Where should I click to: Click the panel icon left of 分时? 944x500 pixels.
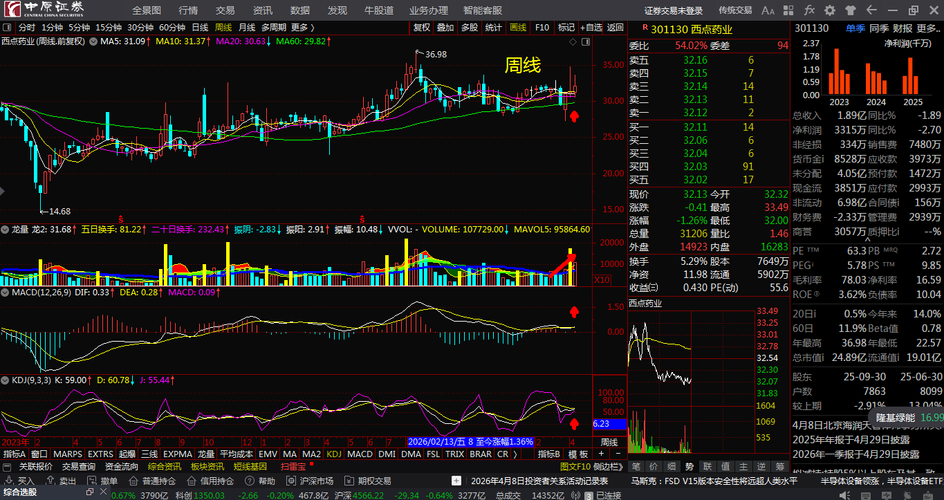click(x=7, y=27)
